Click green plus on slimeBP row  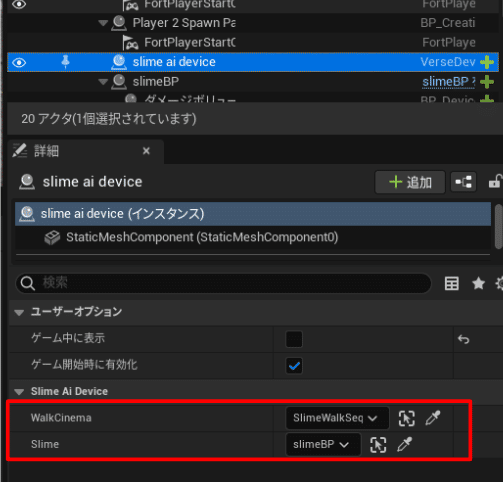coord(487,82)
